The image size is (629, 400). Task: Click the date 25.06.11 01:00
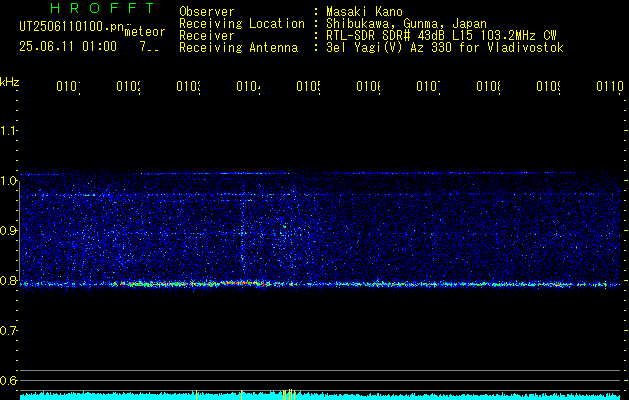[68, 47]
